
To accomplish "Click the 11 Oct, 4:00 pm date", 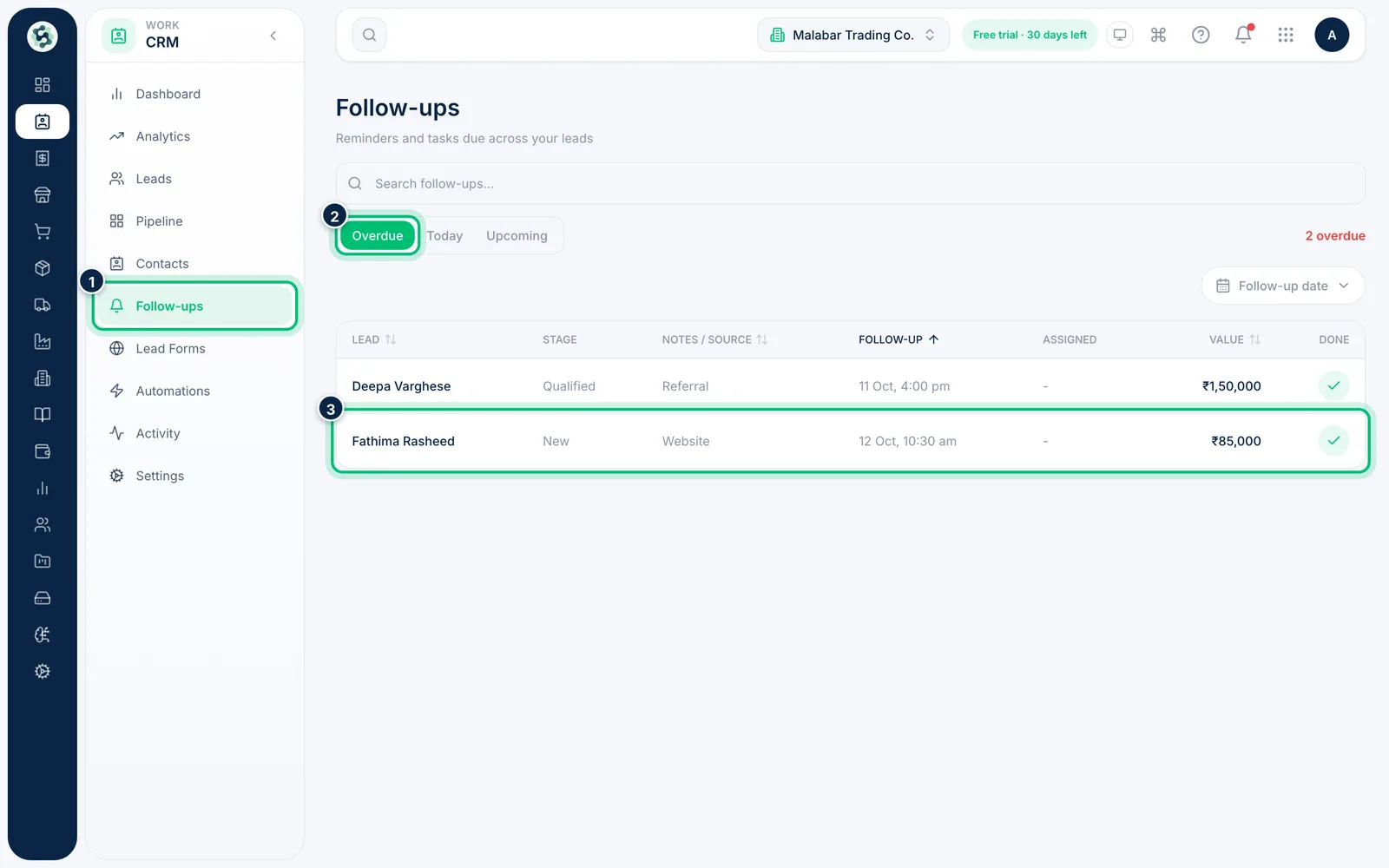I will pyautogui.click(x=904, y=386).
